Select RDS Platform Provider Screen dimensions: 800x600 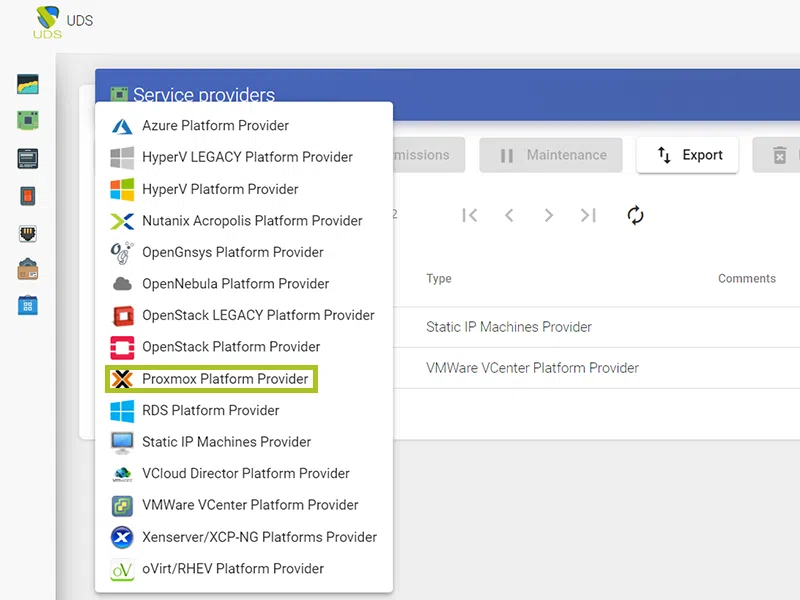244,411
